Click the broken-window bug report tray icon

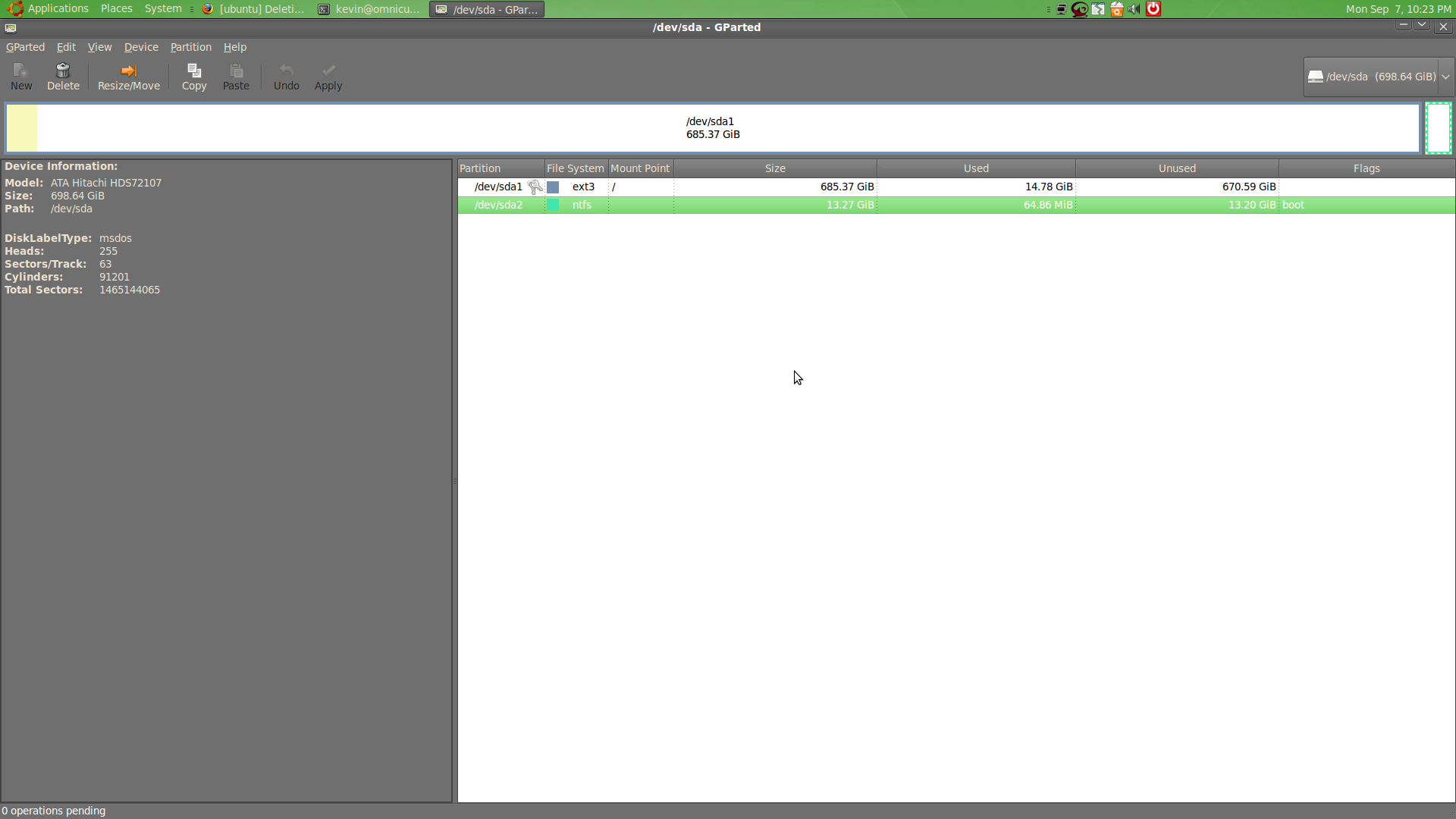(1098, 9)
